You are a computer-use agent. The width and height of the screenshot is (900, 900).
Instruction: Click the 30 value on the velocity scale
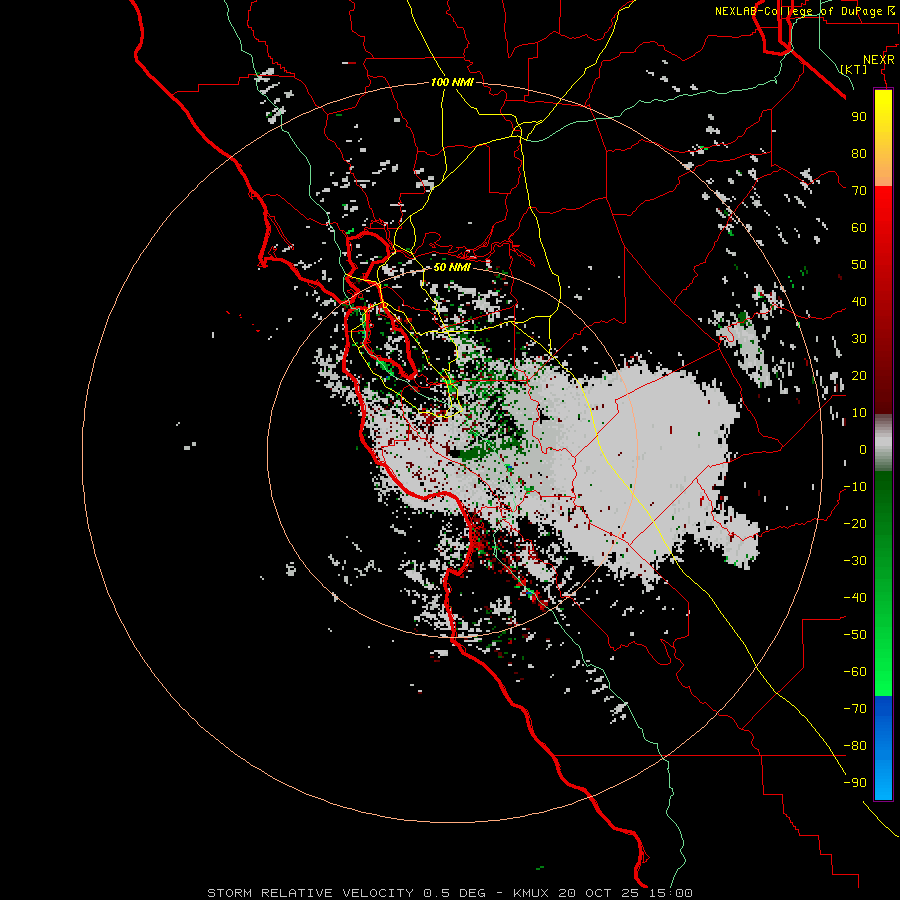859,339
